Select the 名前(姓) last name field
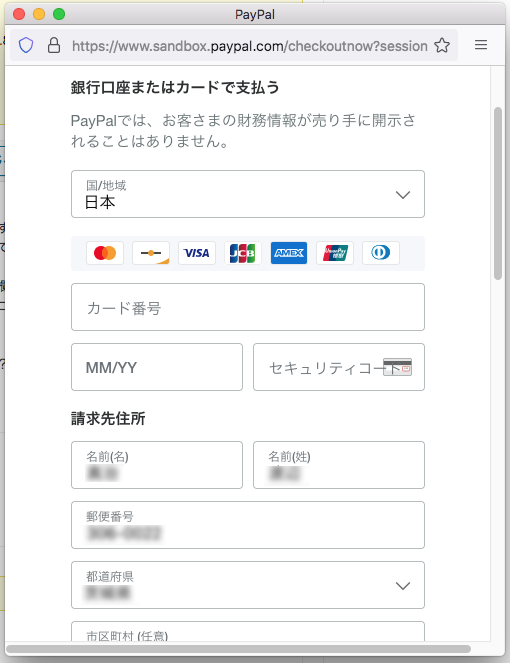The image size is (510, 663). 339,465
